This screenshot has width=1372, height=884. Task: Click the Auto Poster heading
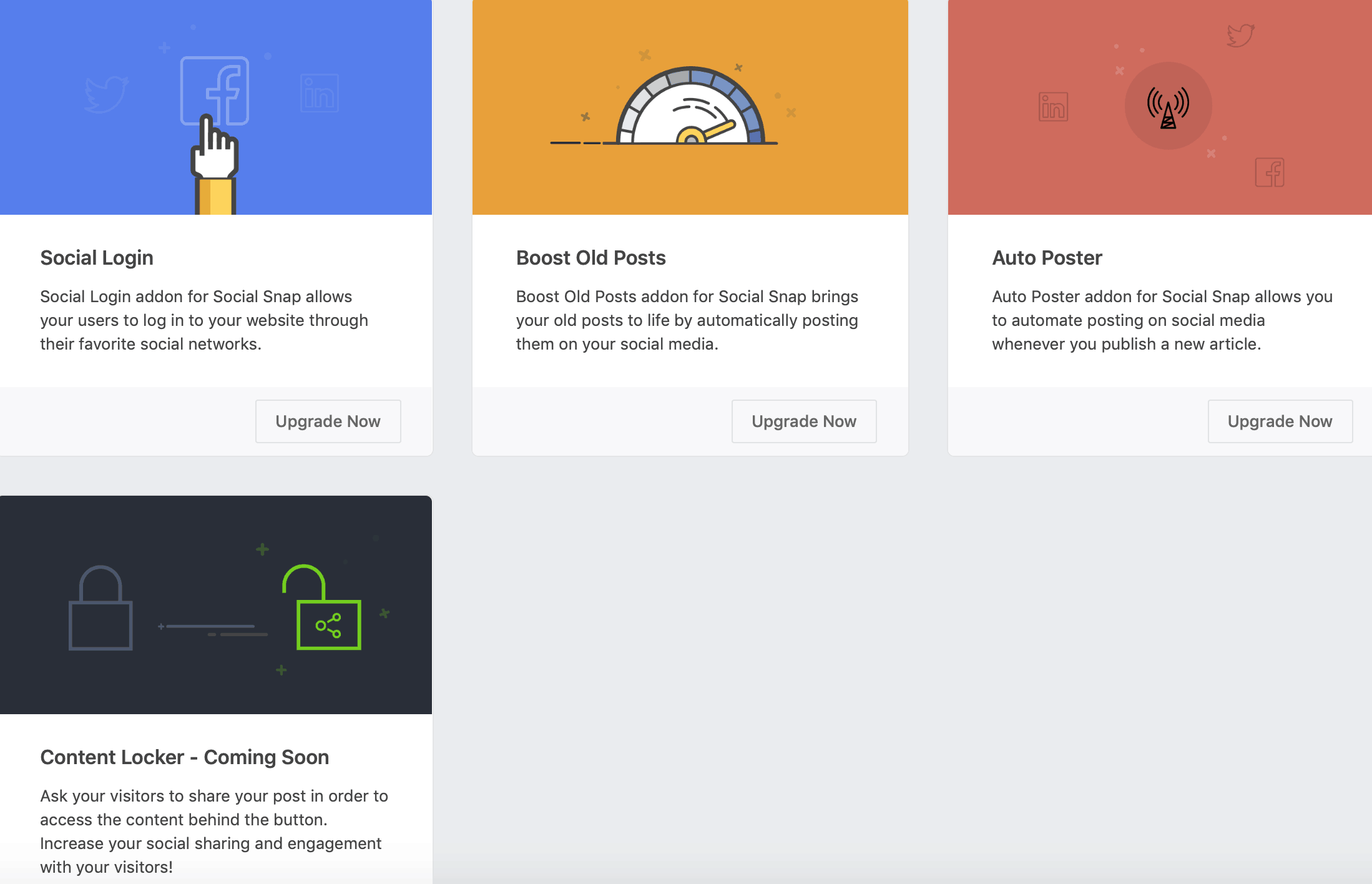[x=1047, y=258]
